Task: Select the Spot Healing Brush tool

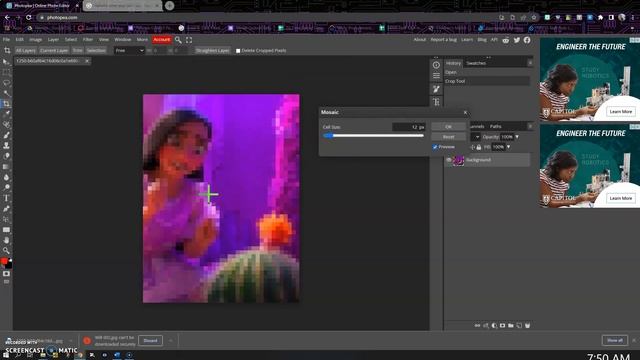Action: 6,124
